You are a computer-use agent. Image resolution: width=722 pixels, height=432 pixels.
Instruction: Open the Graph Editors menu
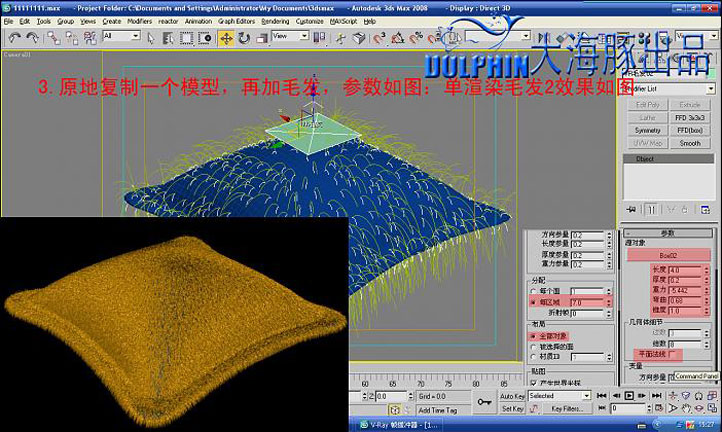tap(236, 21)
